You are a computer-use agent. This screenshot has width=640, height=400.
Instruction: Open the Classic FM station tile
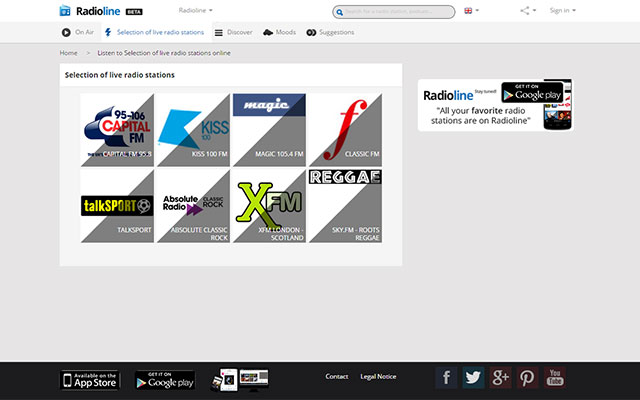coord(345,130)
